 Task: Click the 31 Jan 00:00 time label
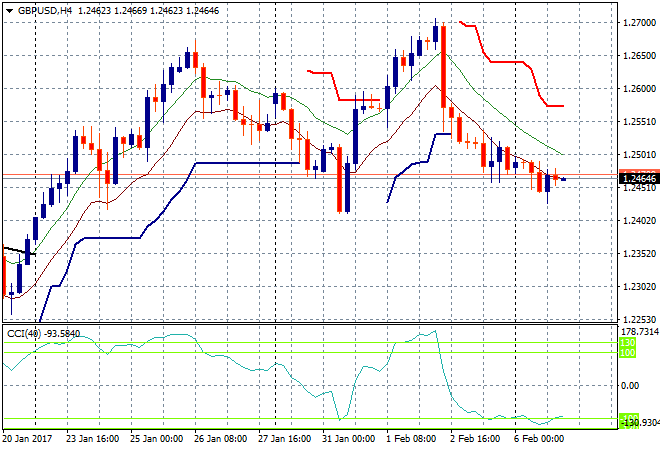point(349,439)
